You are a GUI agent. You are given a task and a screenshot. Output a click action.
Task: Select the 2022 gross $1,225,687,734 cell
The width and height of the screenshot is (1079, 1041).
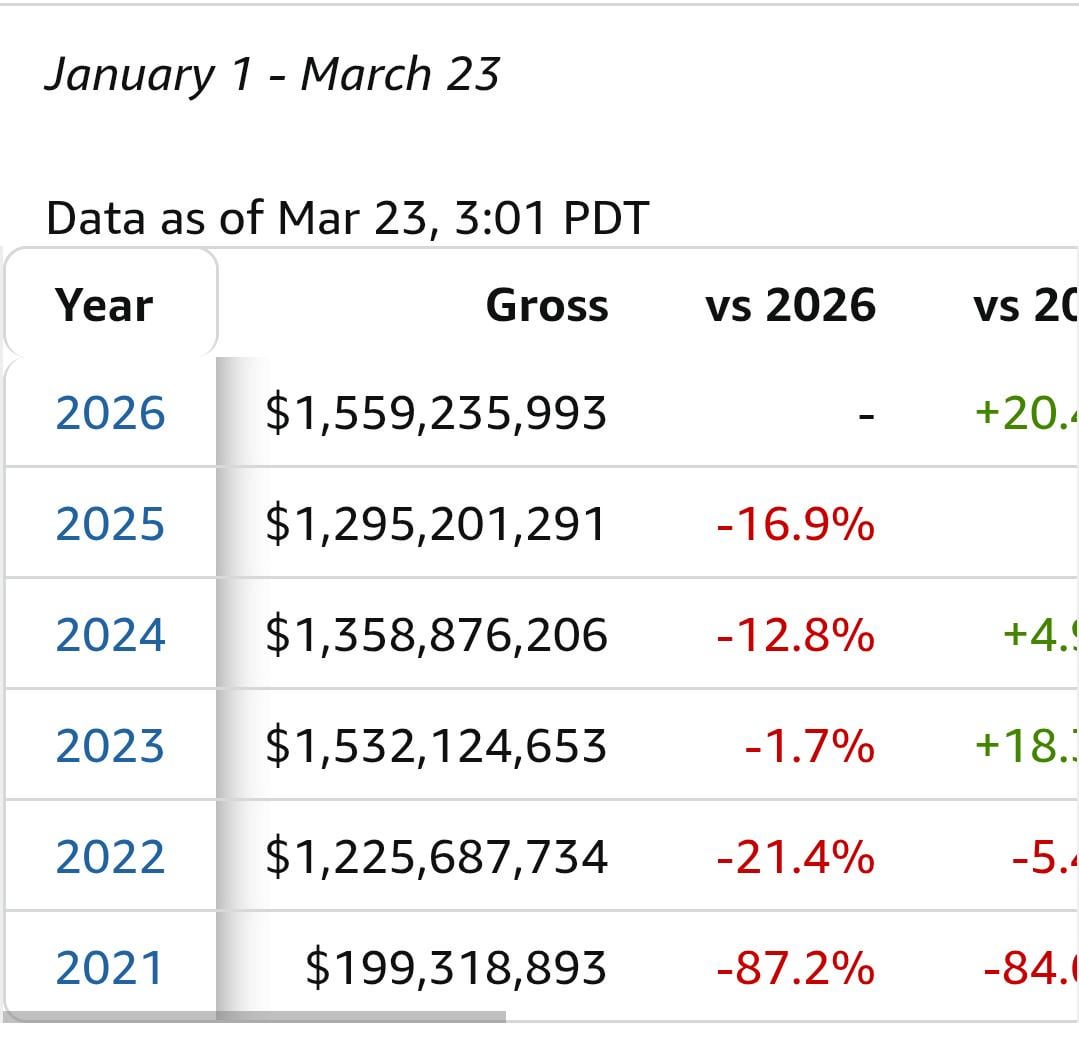point(436,857)
